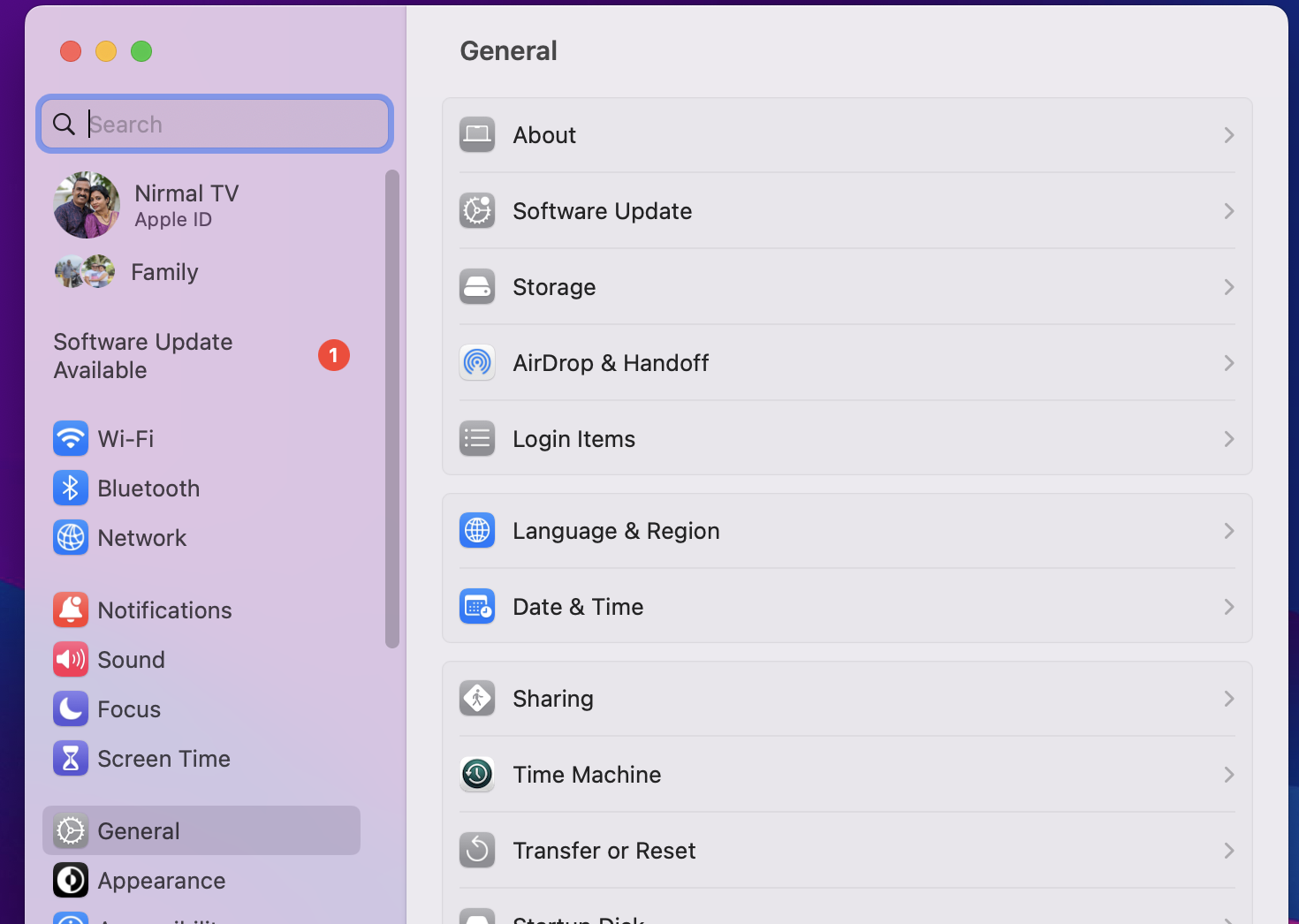This screenshot has width=1299, height=924.
Task: Click the Date & Time label
Action: (578, 607)
